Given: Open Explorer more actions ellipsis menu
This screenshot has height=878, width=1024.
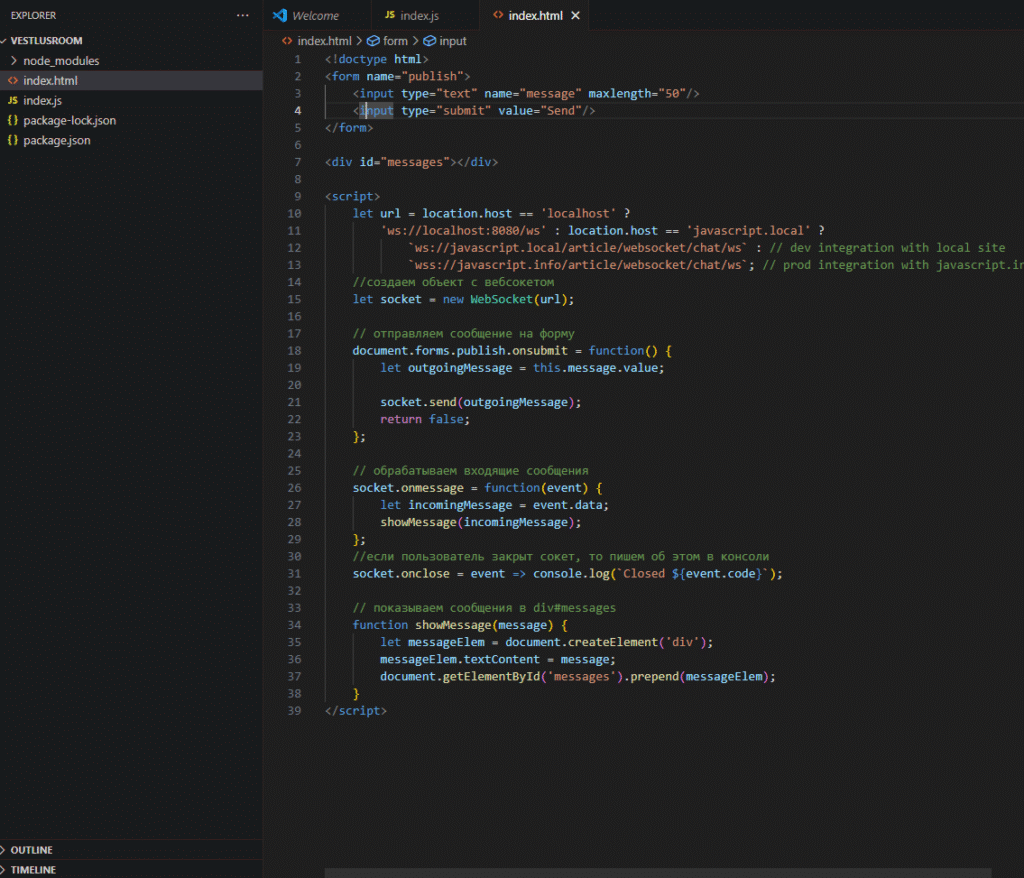Looking at the screenshot, I should pyautogui.click(x=243, y=16).
